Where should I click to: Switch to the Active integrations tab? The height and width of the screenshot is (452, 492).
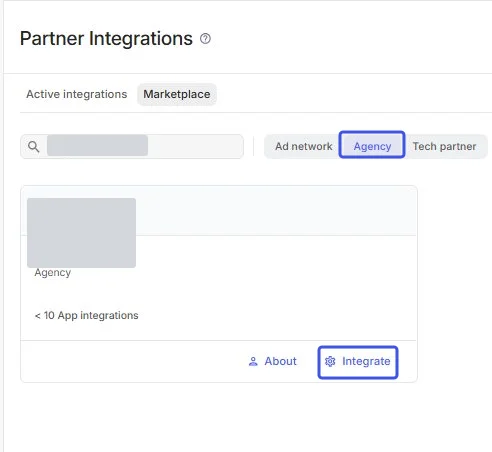click(77, 94)
